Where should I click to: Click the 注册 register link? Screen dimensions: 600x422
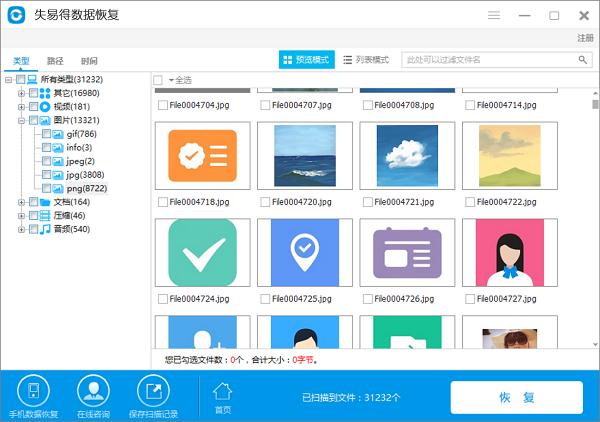pyautogui.click(x=585, y=38)
